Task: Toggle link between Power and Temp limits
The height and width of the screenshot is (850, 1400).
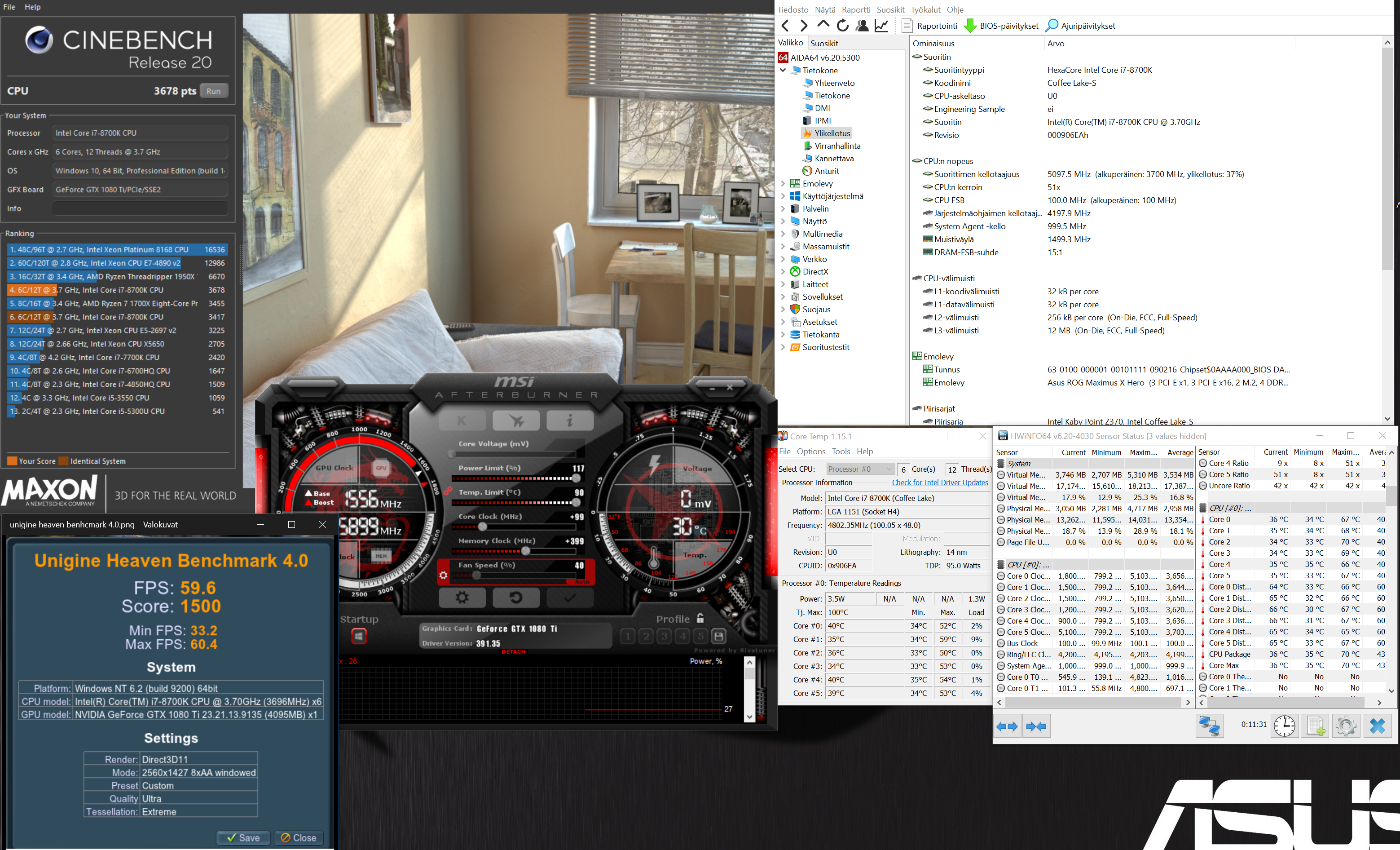Action: (448, 491)
